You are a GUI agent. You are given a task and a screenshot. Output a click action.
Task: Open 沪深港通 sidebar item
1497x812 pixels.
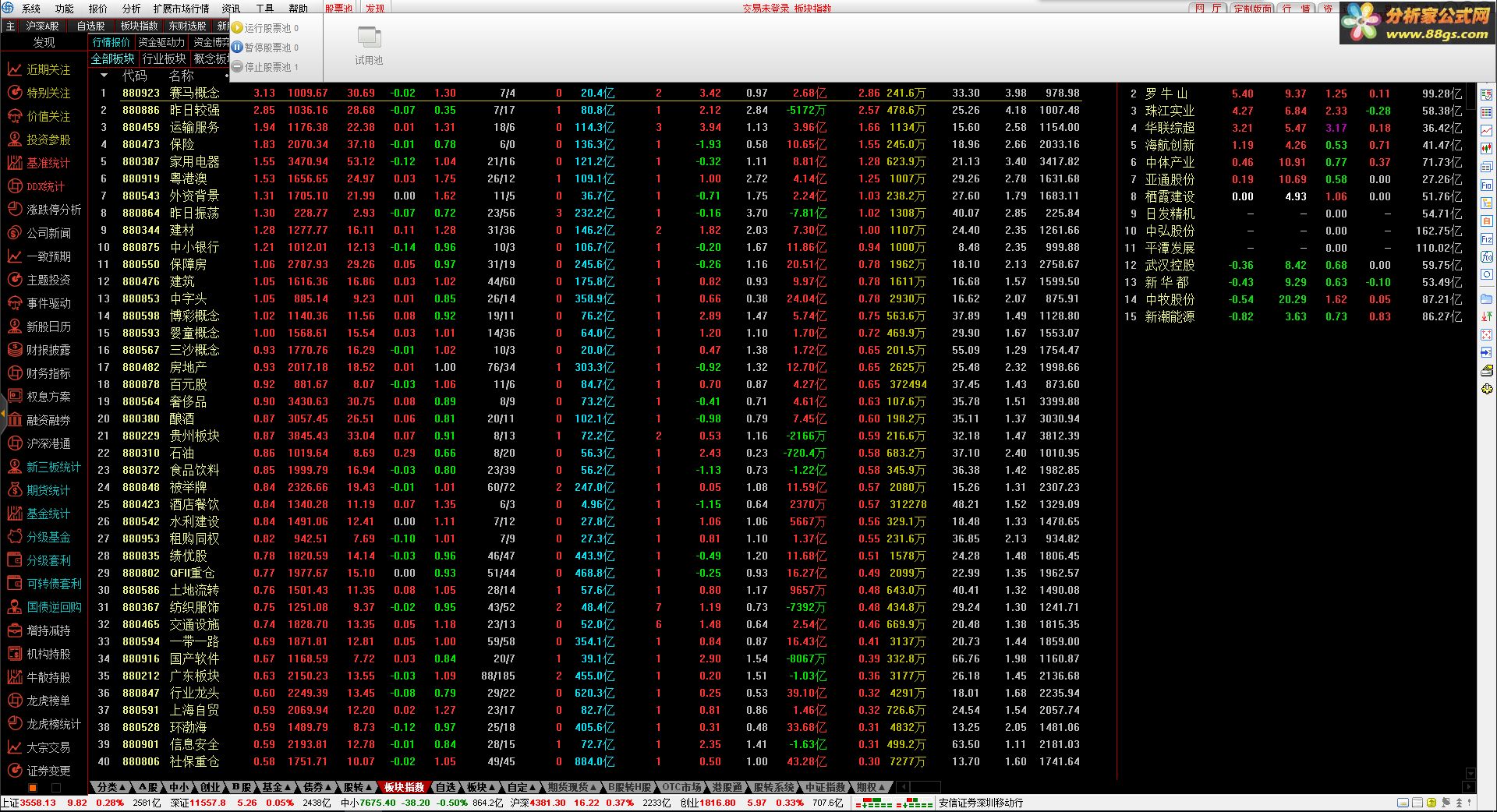tap(39, 443)
